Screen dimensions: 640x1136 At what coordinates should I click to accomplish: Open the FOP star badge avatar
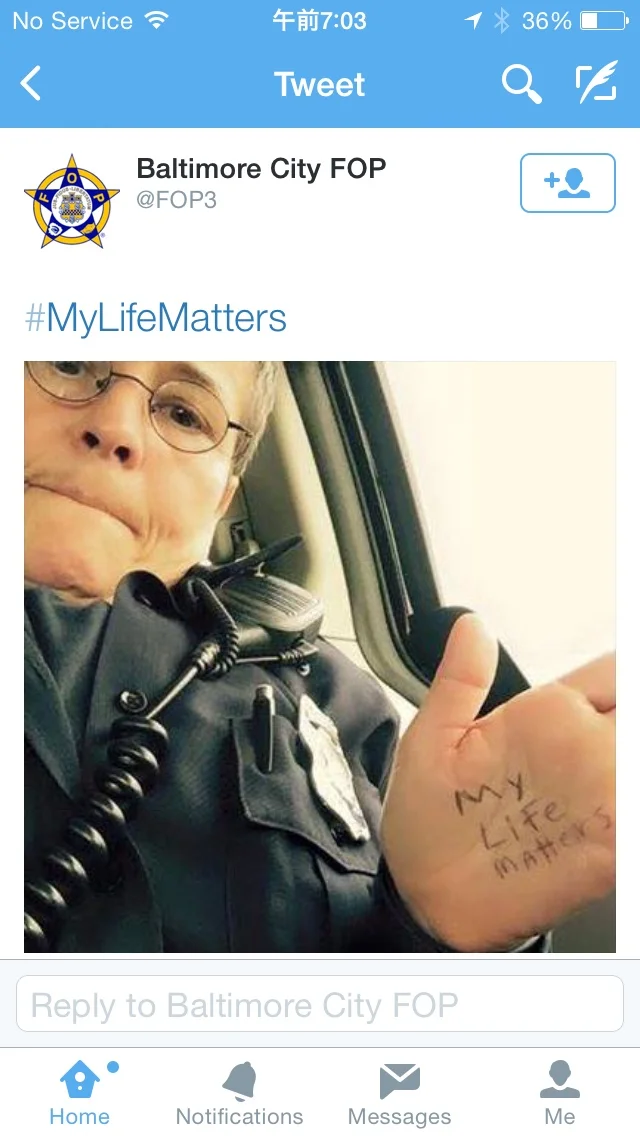71,201
